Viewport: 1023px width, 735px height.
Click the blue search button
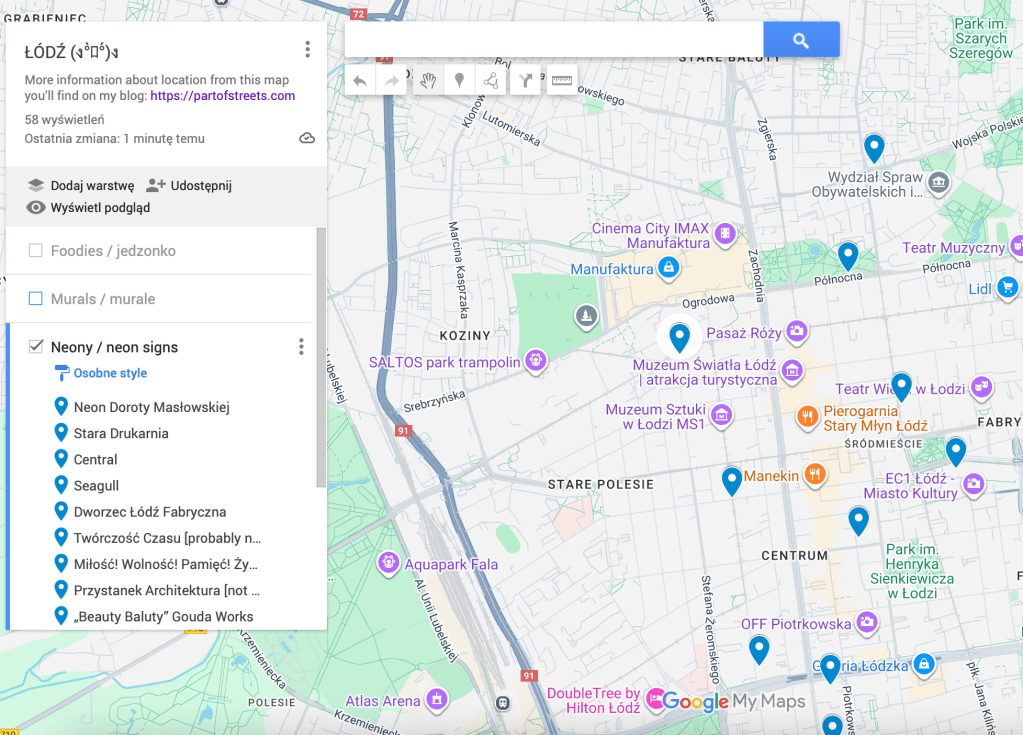[x=800, y=40]
